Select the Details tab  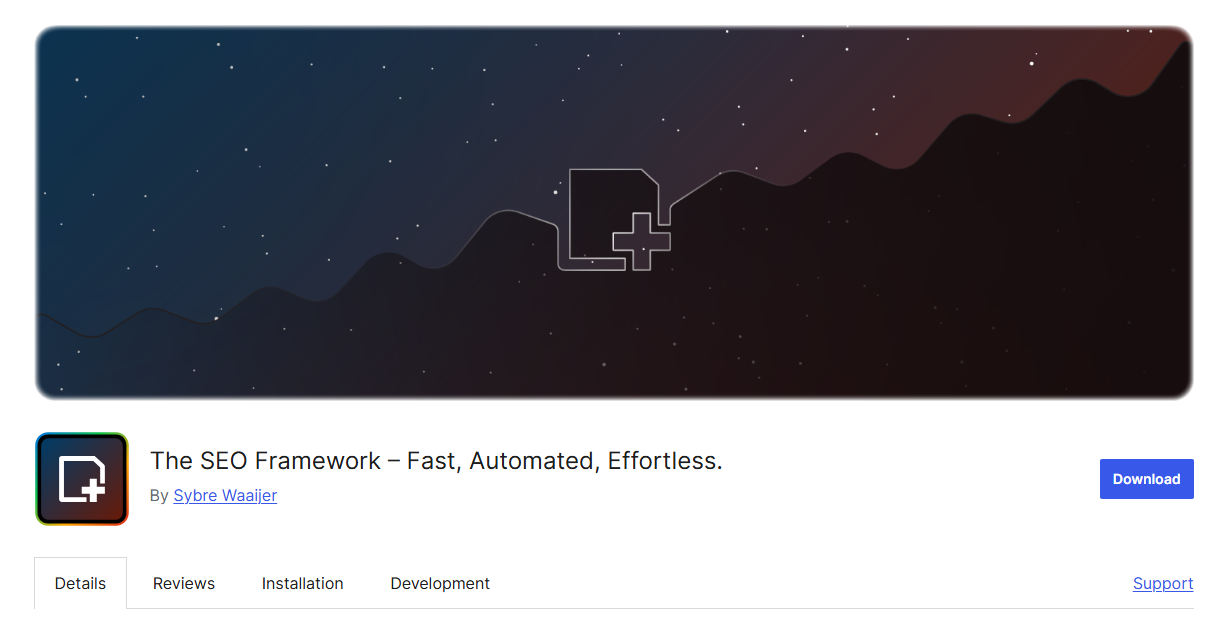coord(81,583)
